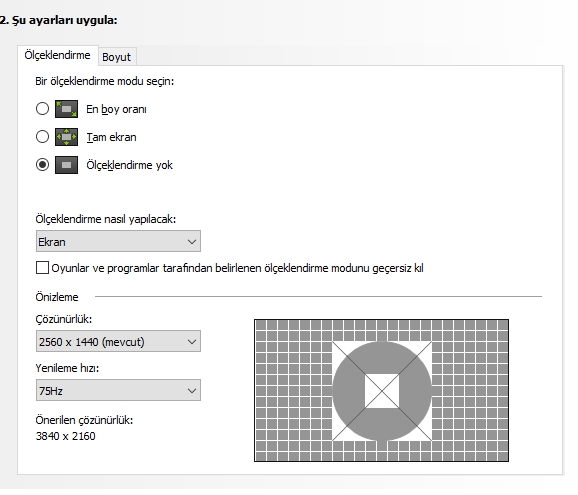
Task: Click the En boy oranı scaling icon
Action: point(66,109)
